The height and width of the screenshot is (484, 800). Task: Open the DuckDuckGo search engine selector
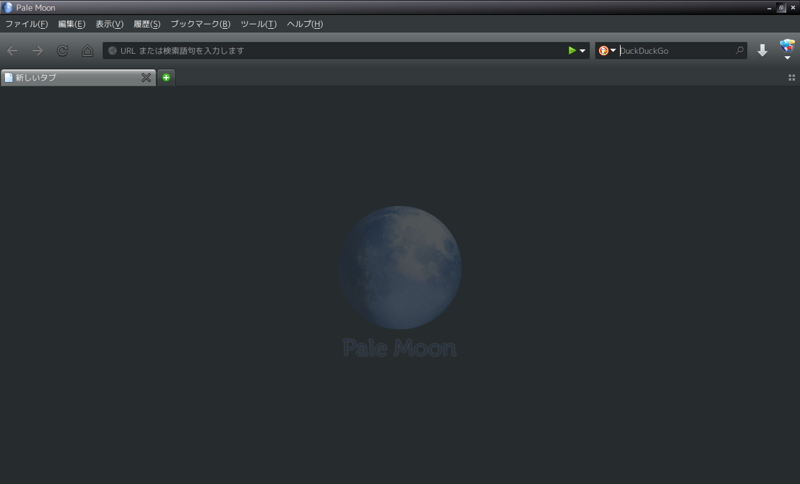(607, 50)
